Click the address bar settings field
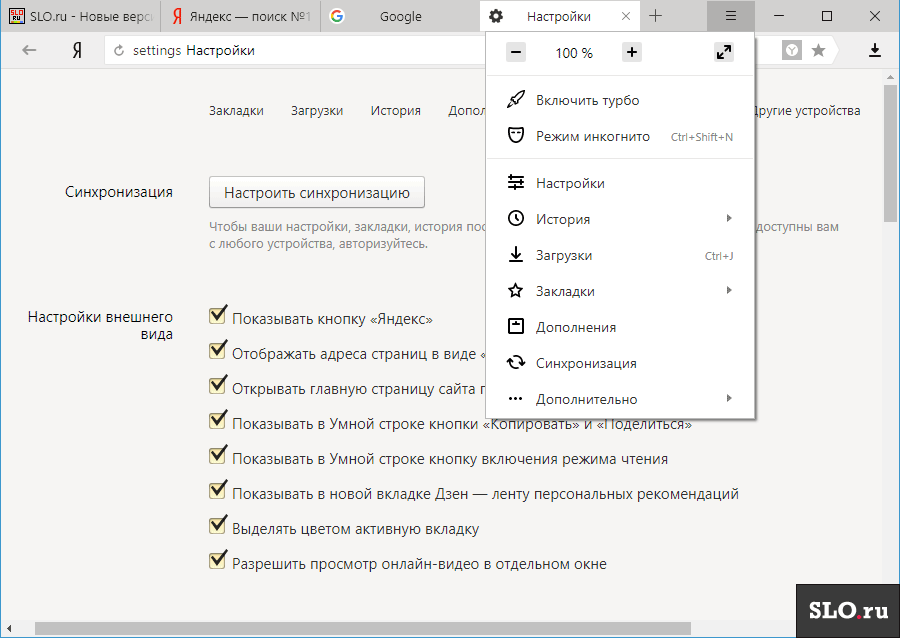The height and width of the screenshot is (638, 900). tap(296, 50)
